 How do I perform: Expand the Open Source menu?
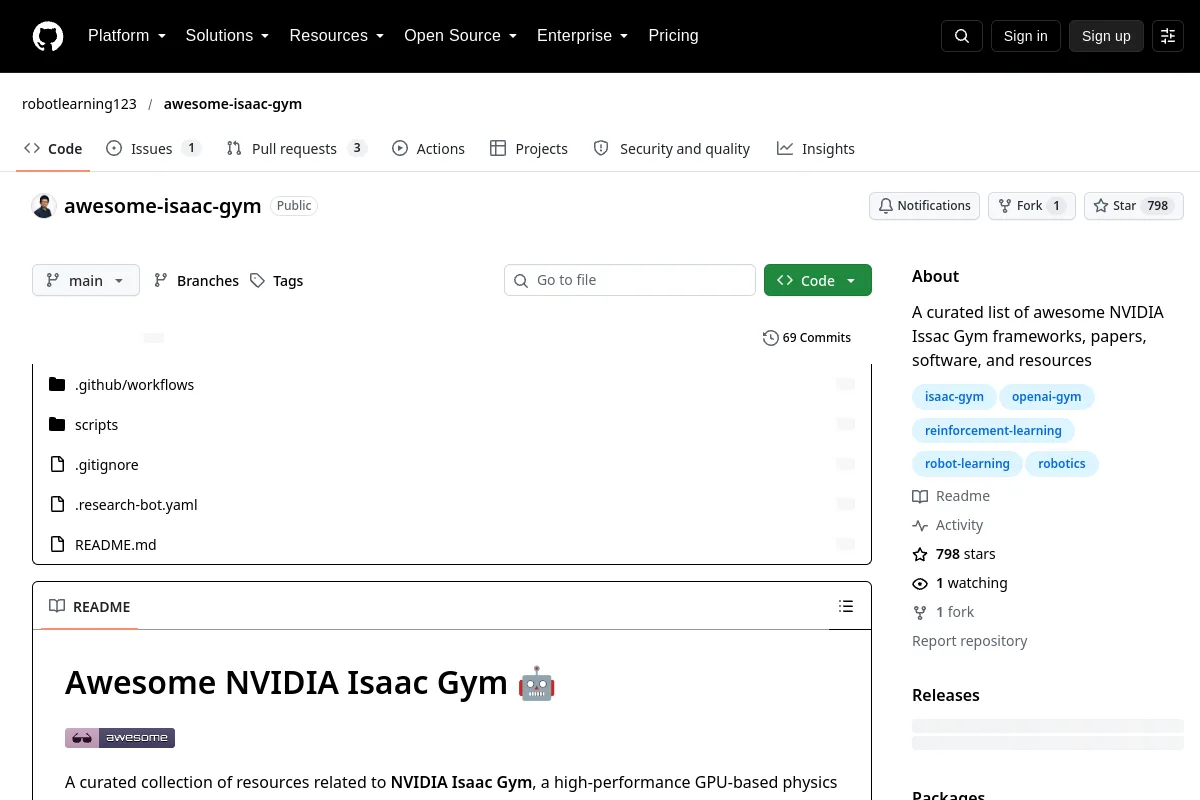pos(460,36)
